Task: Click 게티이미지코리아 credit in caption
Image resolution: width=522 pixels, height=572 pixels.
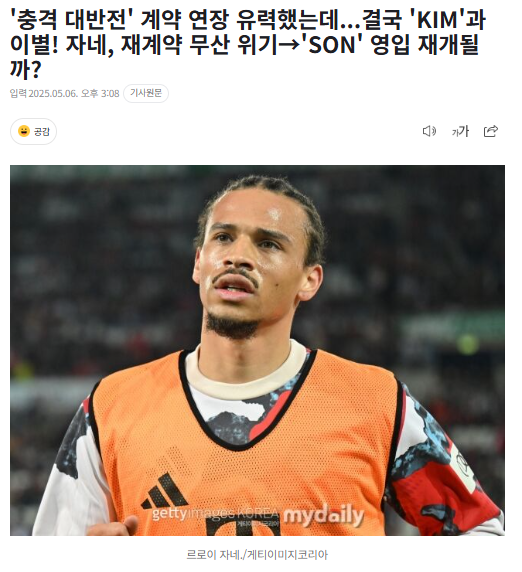Action: tap(287, 555)
